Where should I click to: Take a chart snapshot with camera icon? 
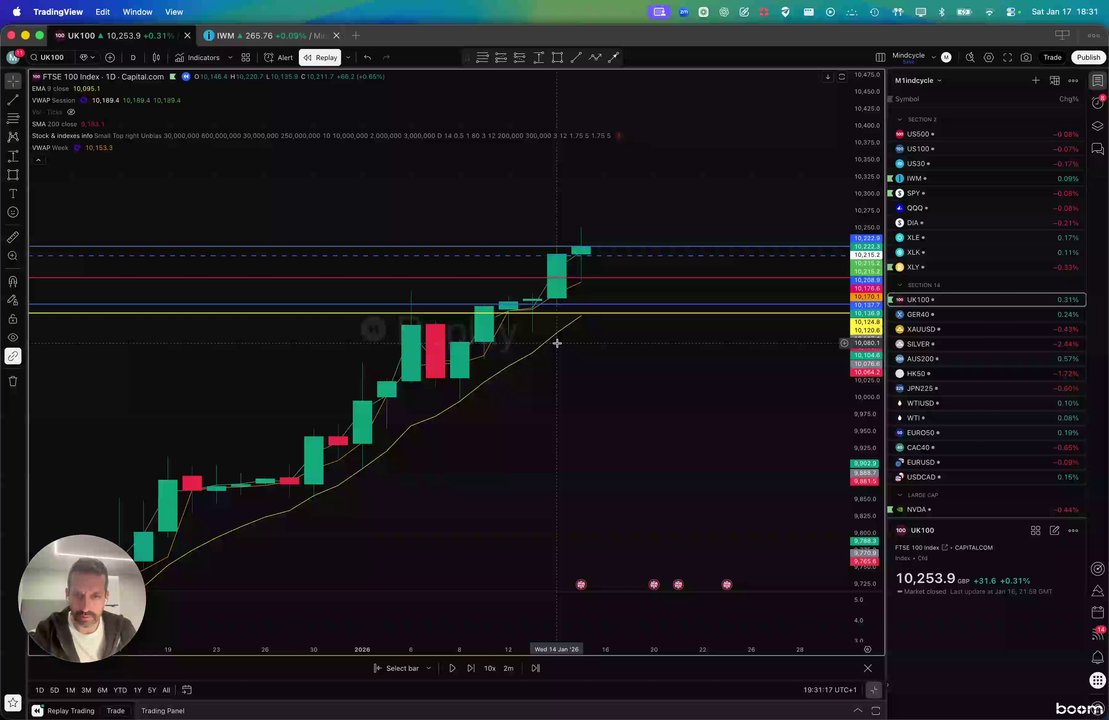[1026, 57]
